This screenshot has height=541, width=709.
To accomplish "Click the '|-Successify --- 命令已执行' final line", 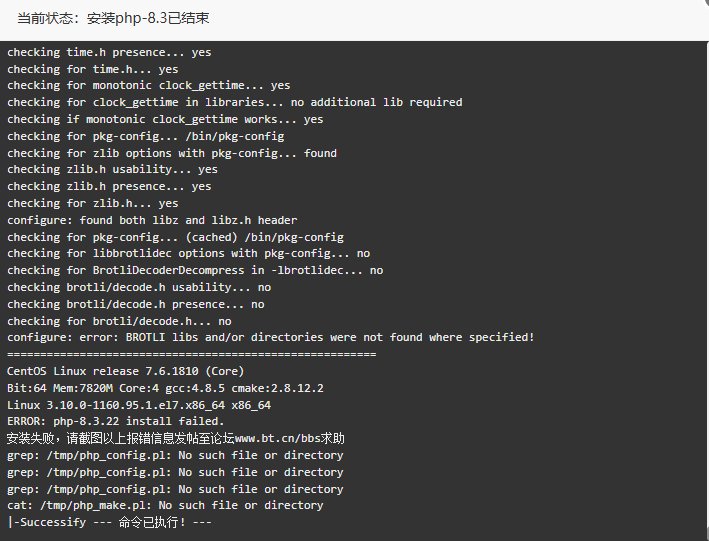I will click(x=109, y=522).
